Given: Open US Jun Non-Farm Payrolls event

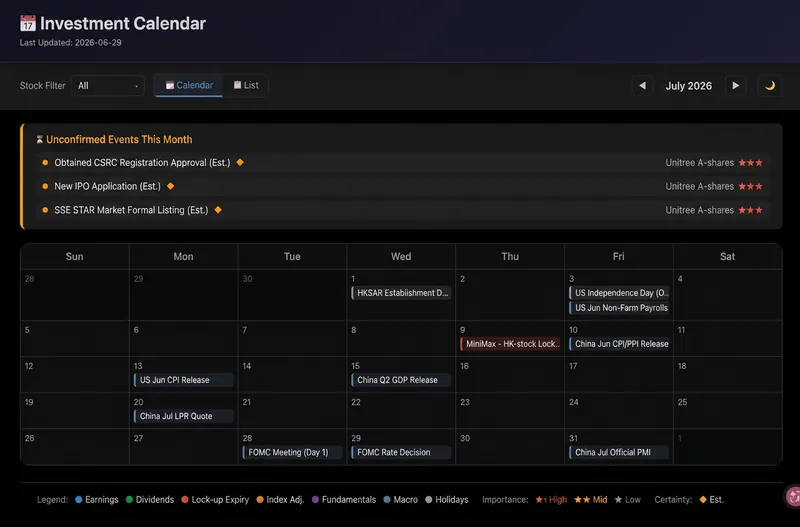Looking at the screenshot, I should point(619,308).
